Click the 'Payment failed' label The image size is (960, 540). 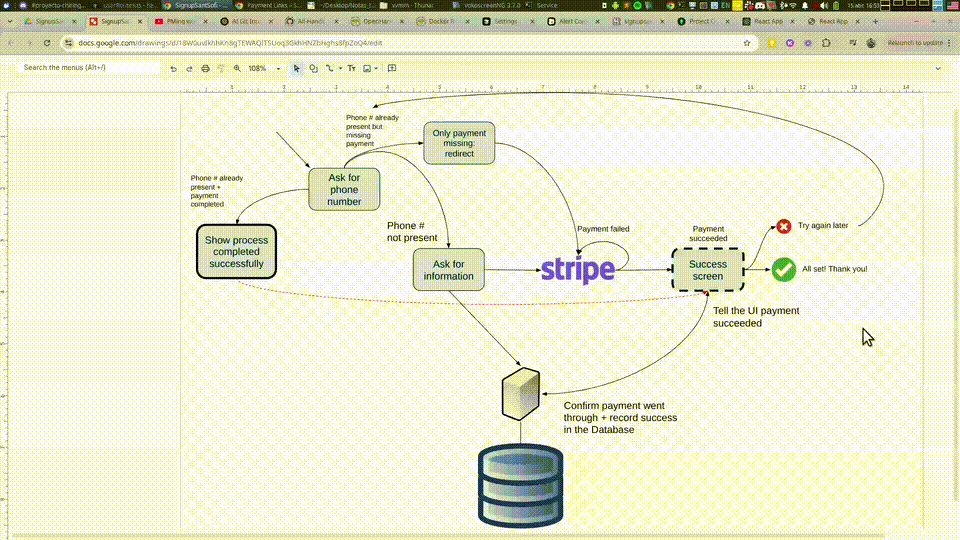[603, 229]
